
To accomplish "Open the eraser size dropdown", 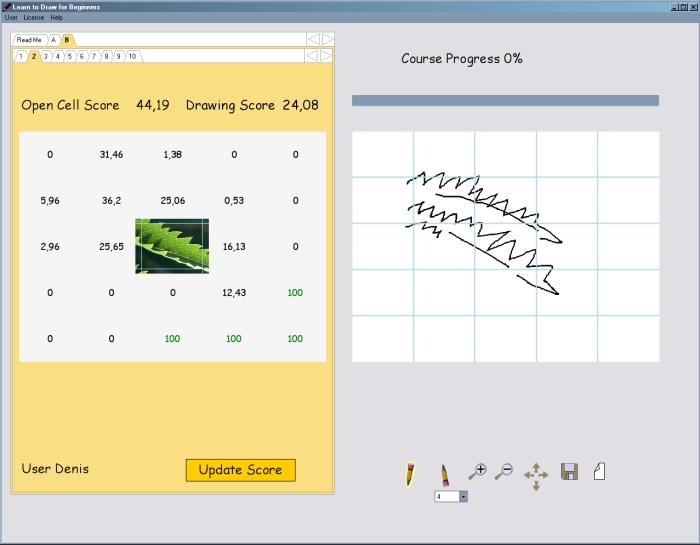I will pyautogui.click(x=463, y=496).
